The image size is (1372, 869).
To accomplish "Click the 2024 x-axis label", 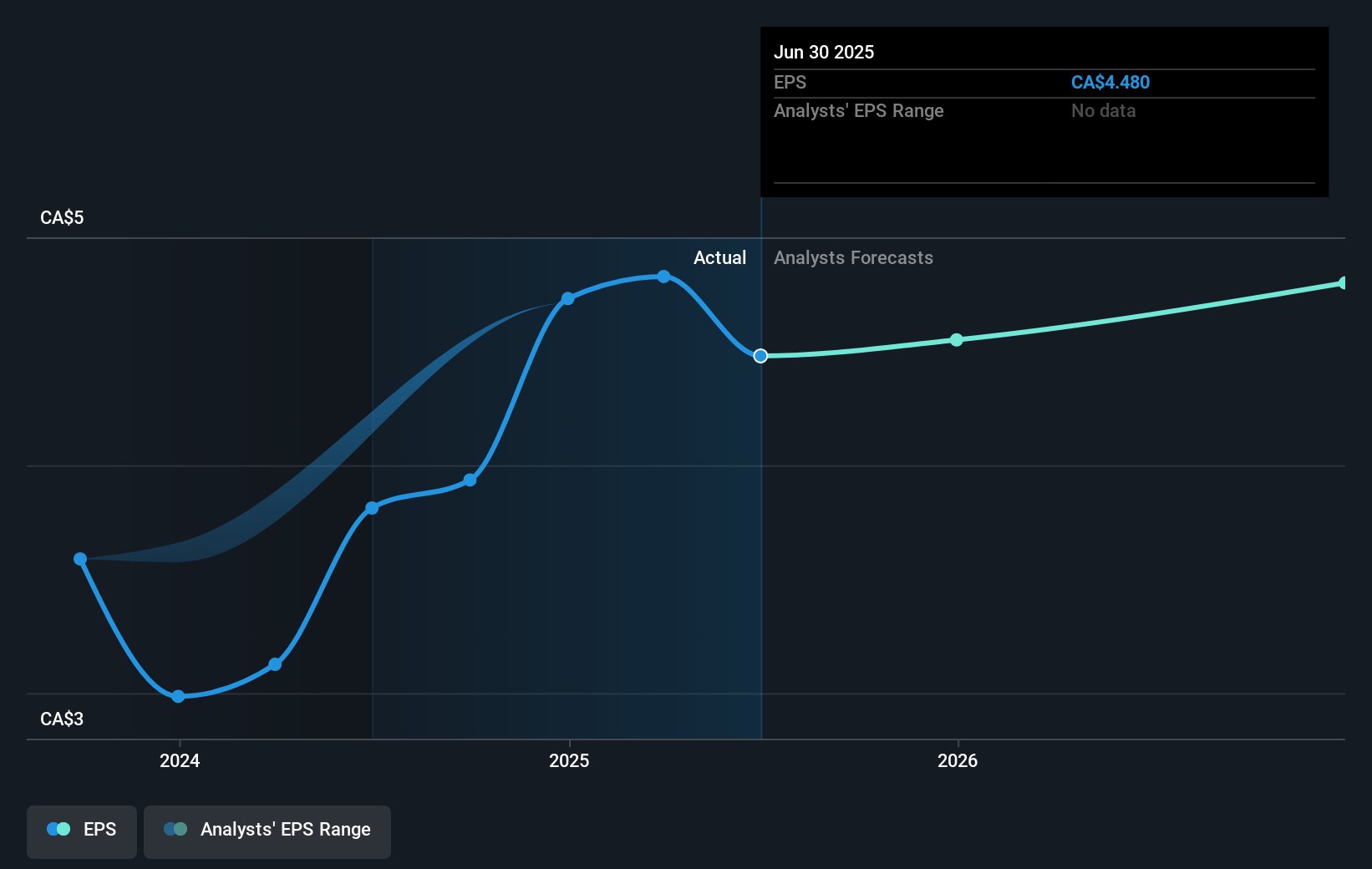I will point(180,760).
